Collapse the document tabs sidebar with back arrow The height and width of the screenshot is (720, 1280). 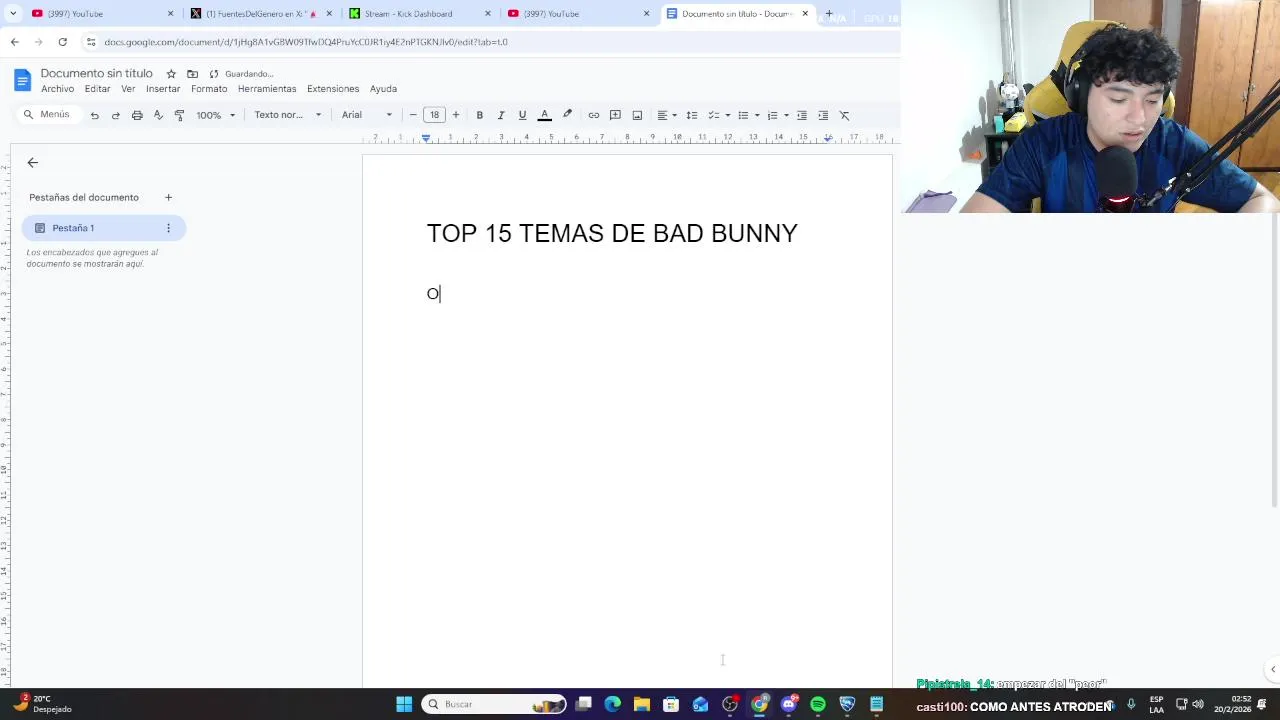(x=33, y=162)
